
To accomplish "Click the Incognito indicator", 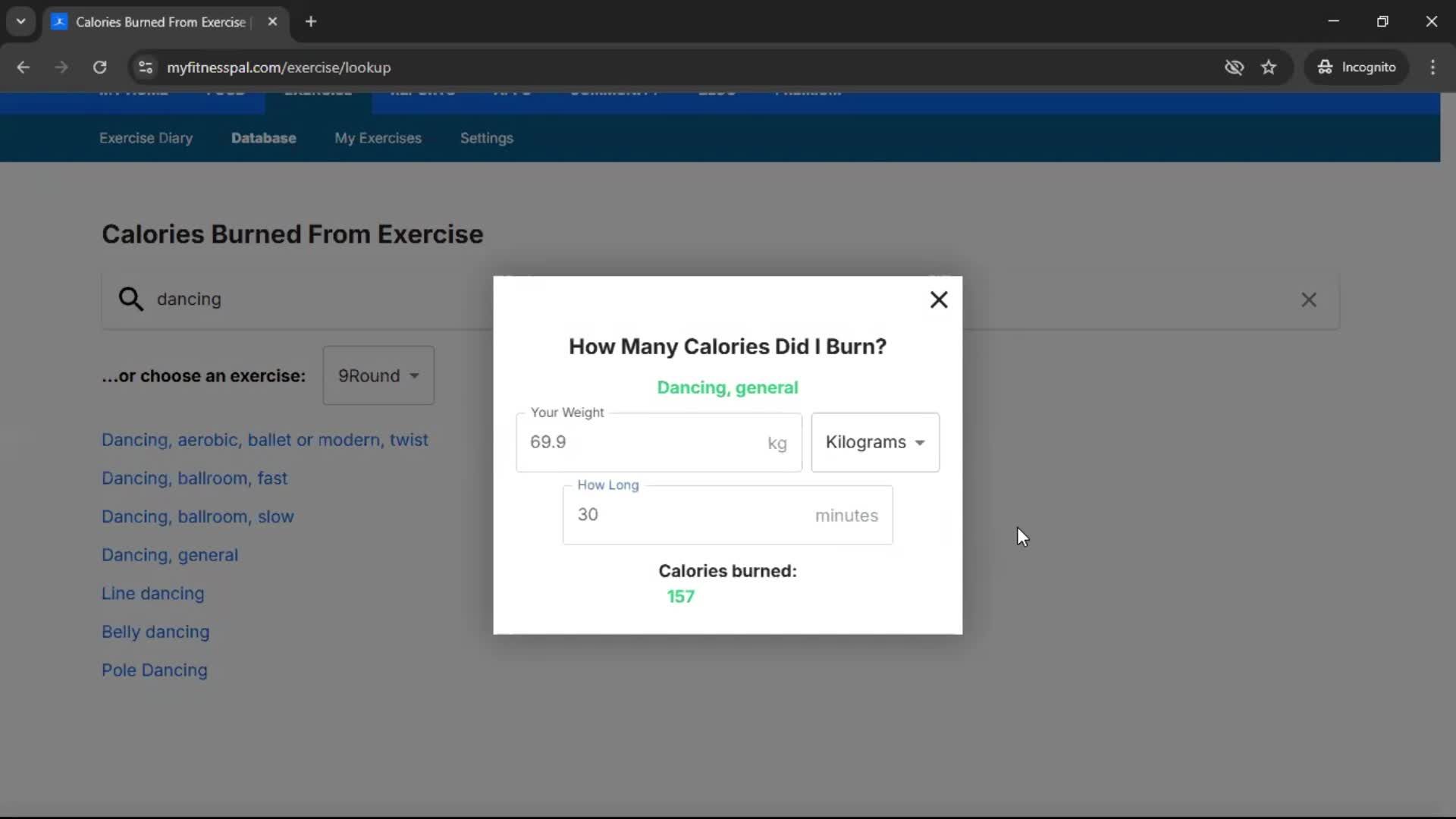I will [1357, 67].
